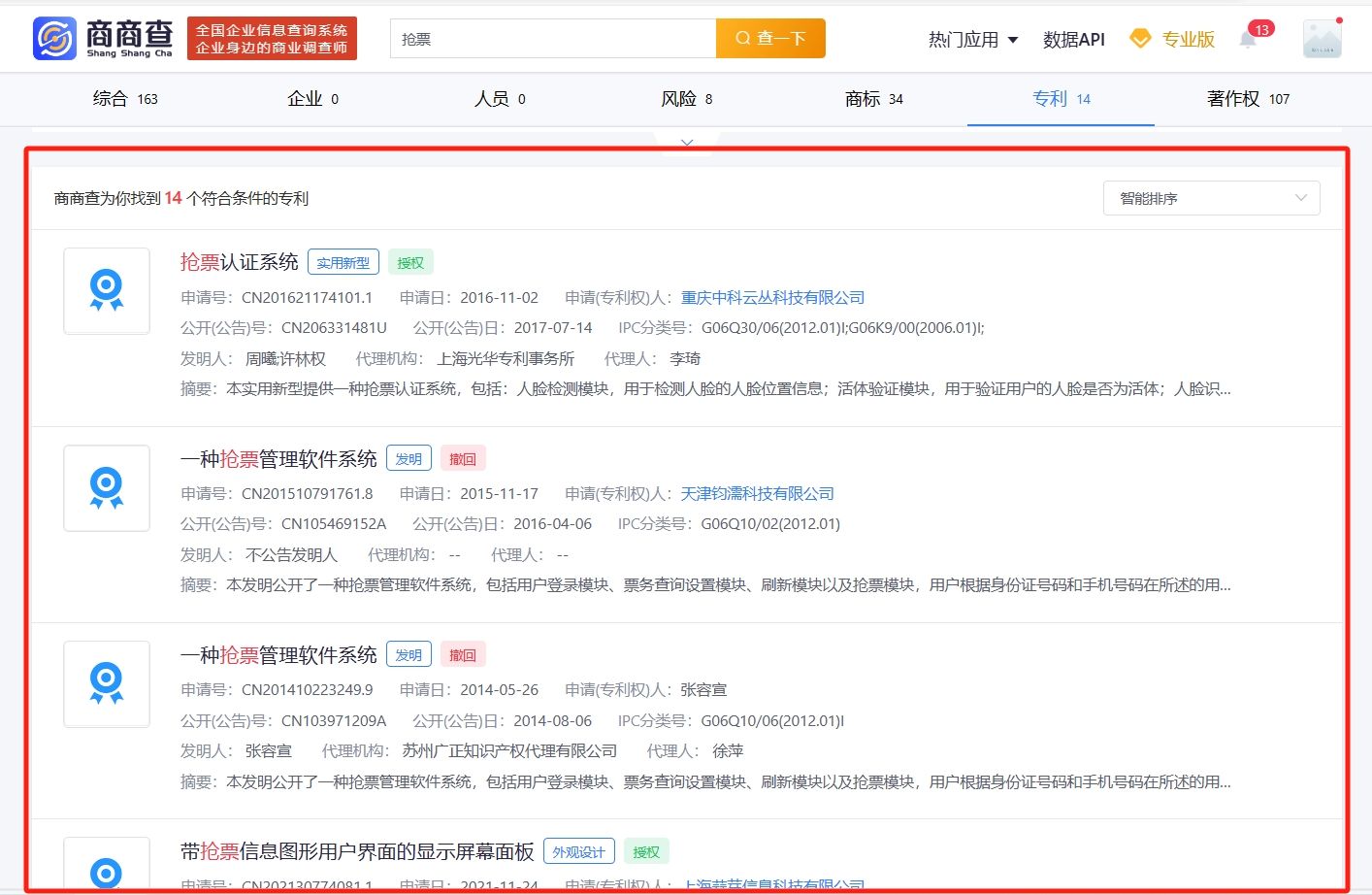Viewport: 1372px width, 895px height.
Task: Open the 专业版 link
Action: (x=1188, y=40)
